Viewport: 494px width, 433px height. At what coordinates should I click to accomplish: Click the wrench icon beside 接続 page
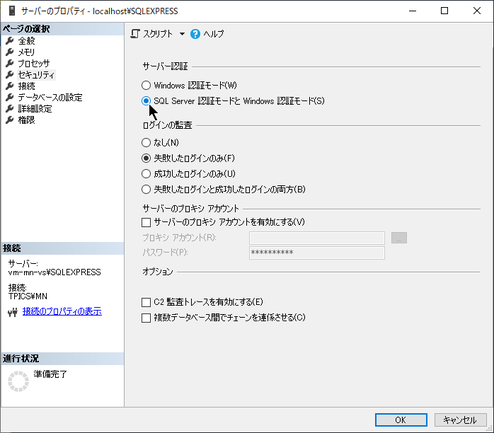[x=10, y=86]
